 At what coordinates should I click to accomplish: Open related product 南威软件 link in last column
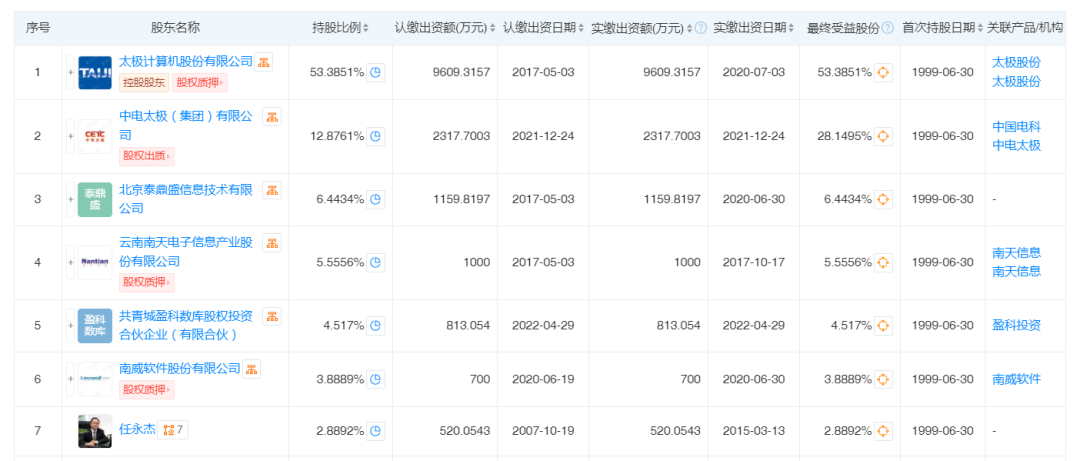tap(1016, 379)
